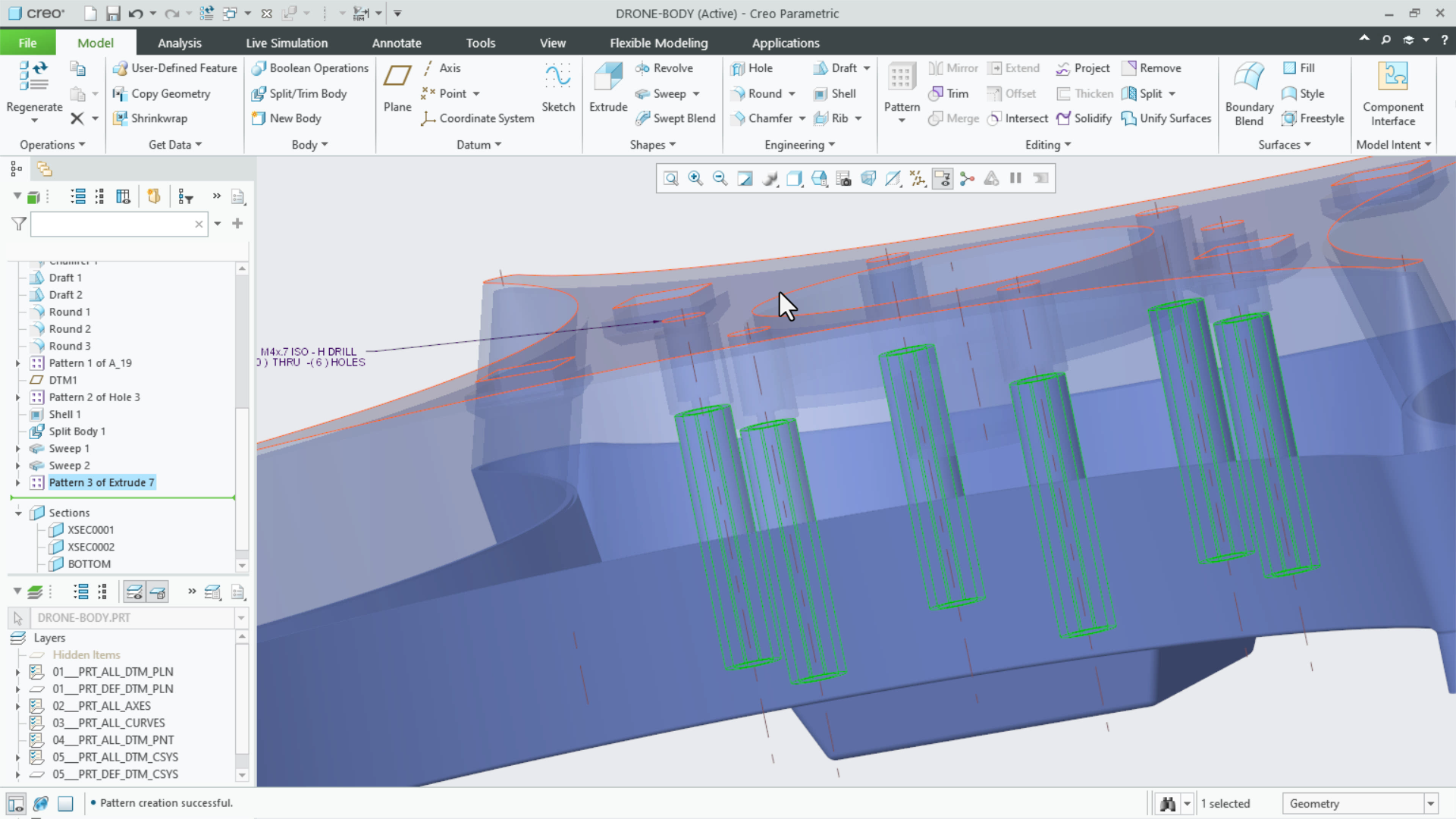Select the Extrude tool
Screen dimensions: 1456x819
(x=607, y=87)
